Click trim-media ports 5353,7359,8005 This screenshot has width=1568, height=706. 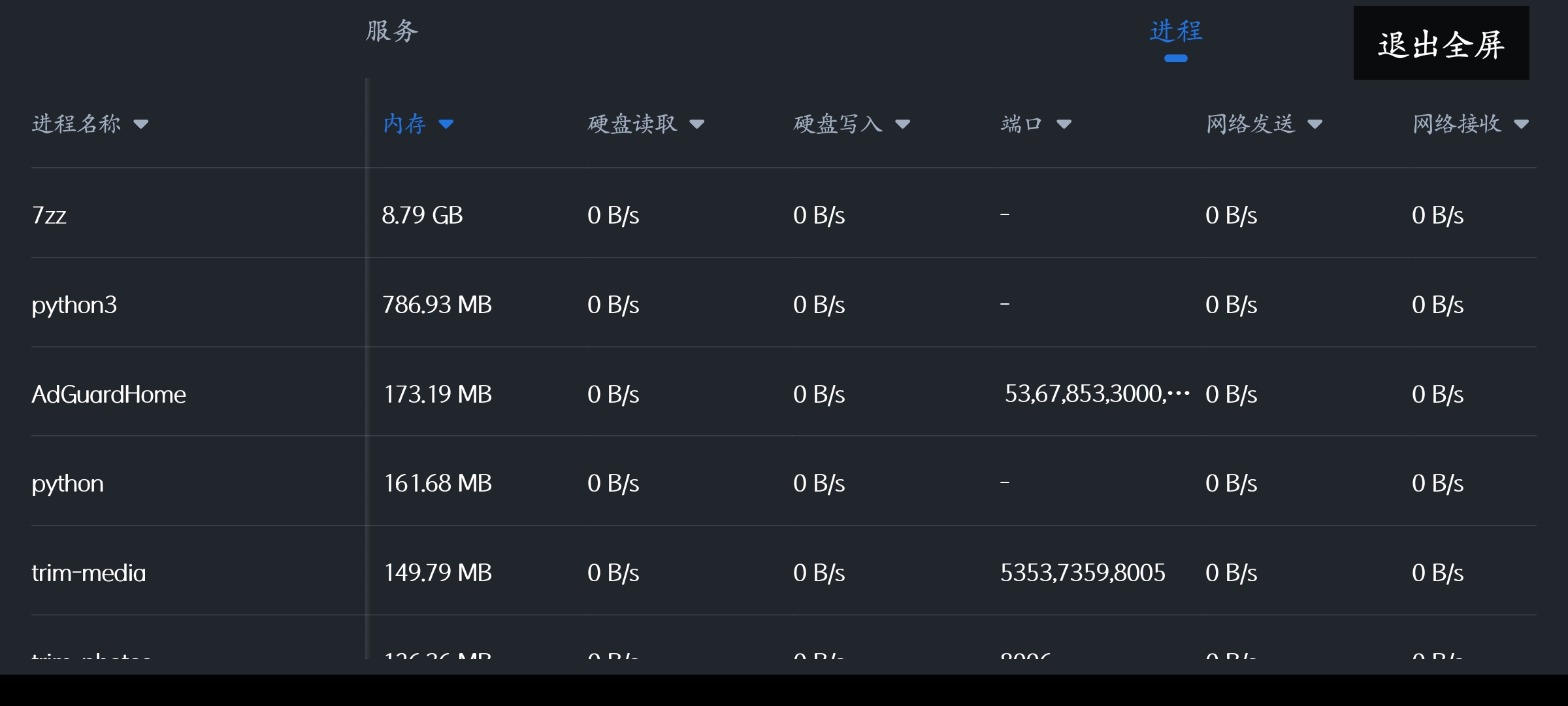1083,573
